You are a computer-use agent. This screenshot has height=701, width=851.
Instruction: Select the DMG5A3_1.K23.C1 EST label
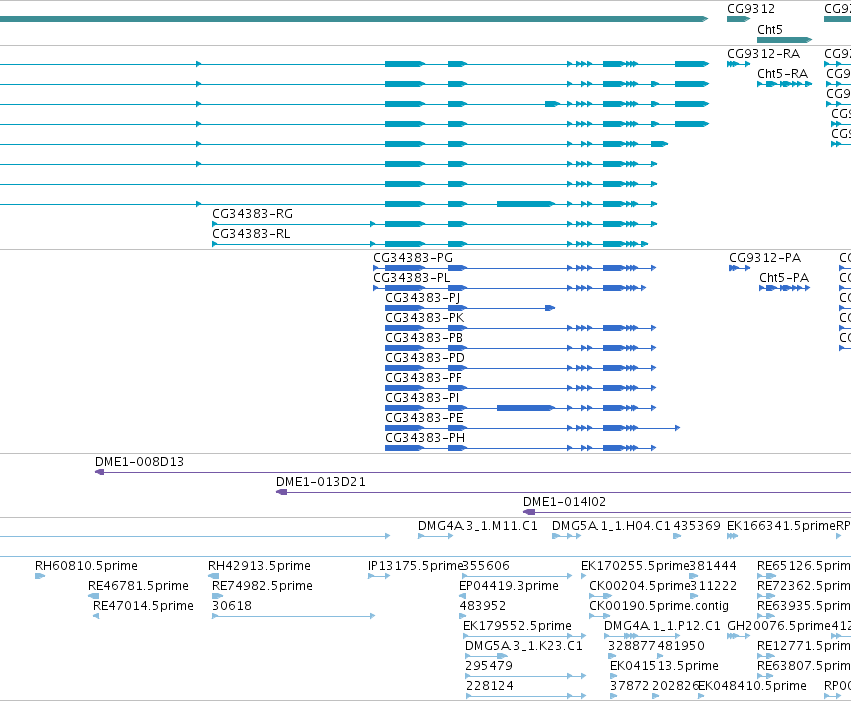coord(524,646)
